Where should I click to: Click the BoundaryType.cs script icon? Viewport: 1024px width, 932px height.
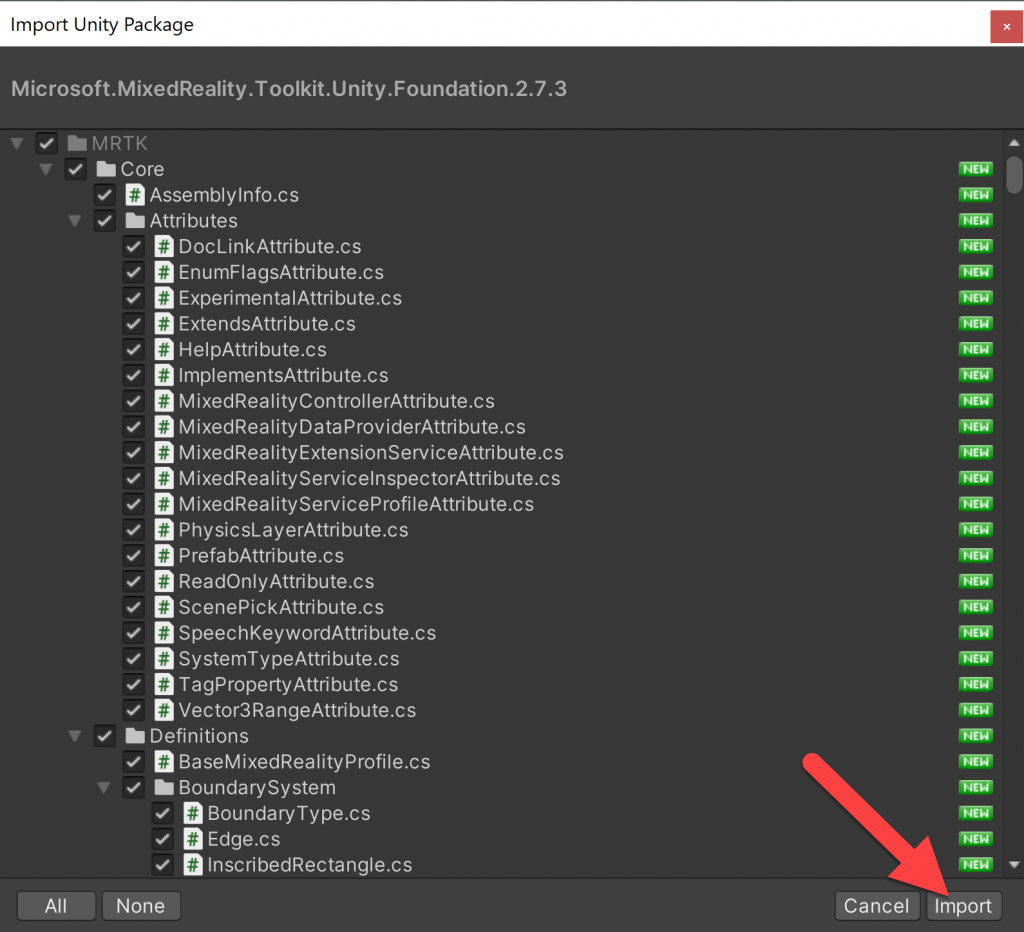(x=193, y=813)
